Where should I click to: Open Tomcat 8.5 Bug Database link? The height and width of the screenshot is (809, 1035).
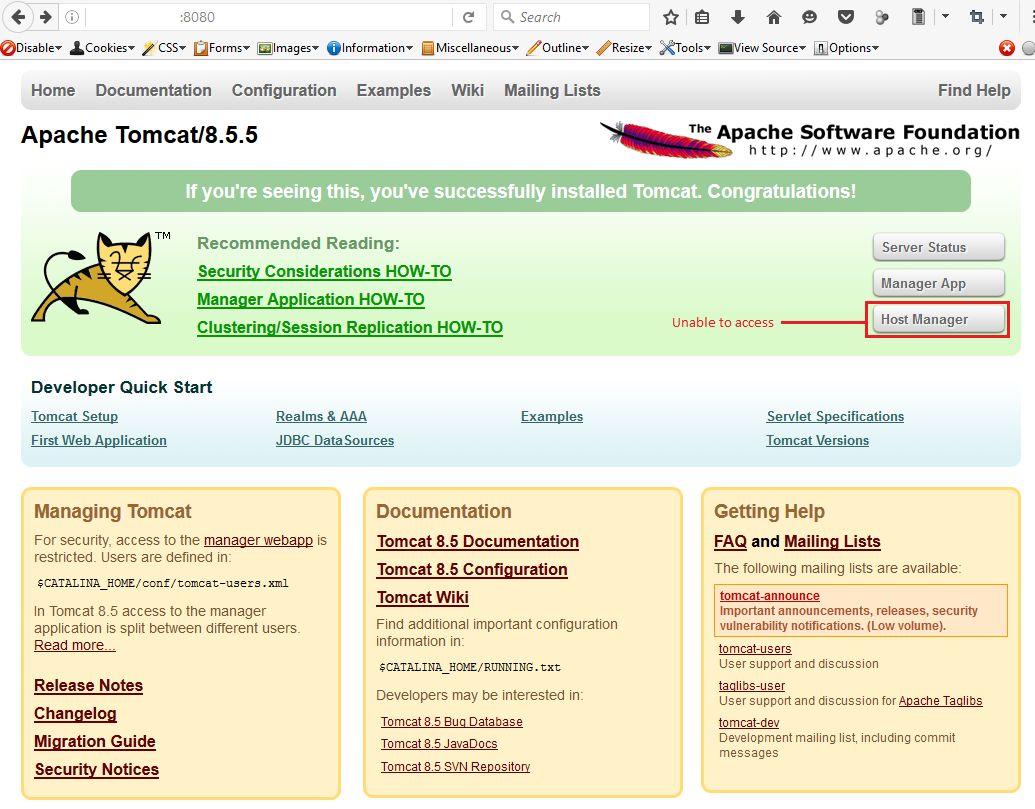click(x=451, y=722)
